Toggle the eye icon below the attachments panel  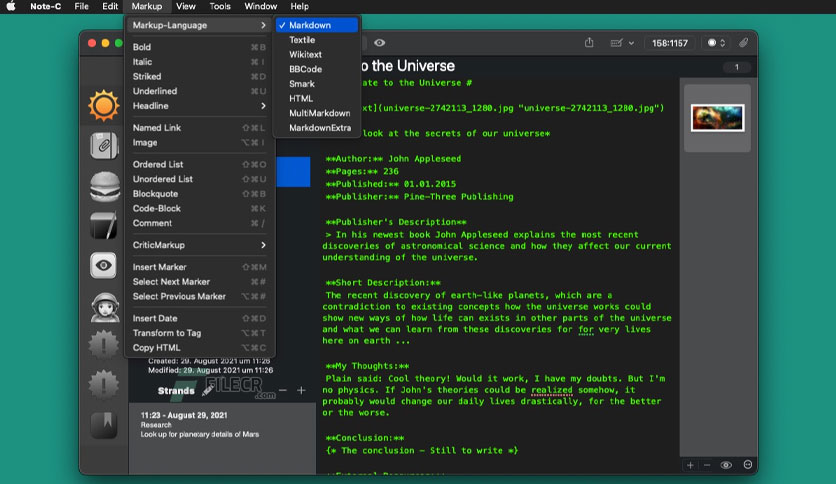[x=726, y=465]
